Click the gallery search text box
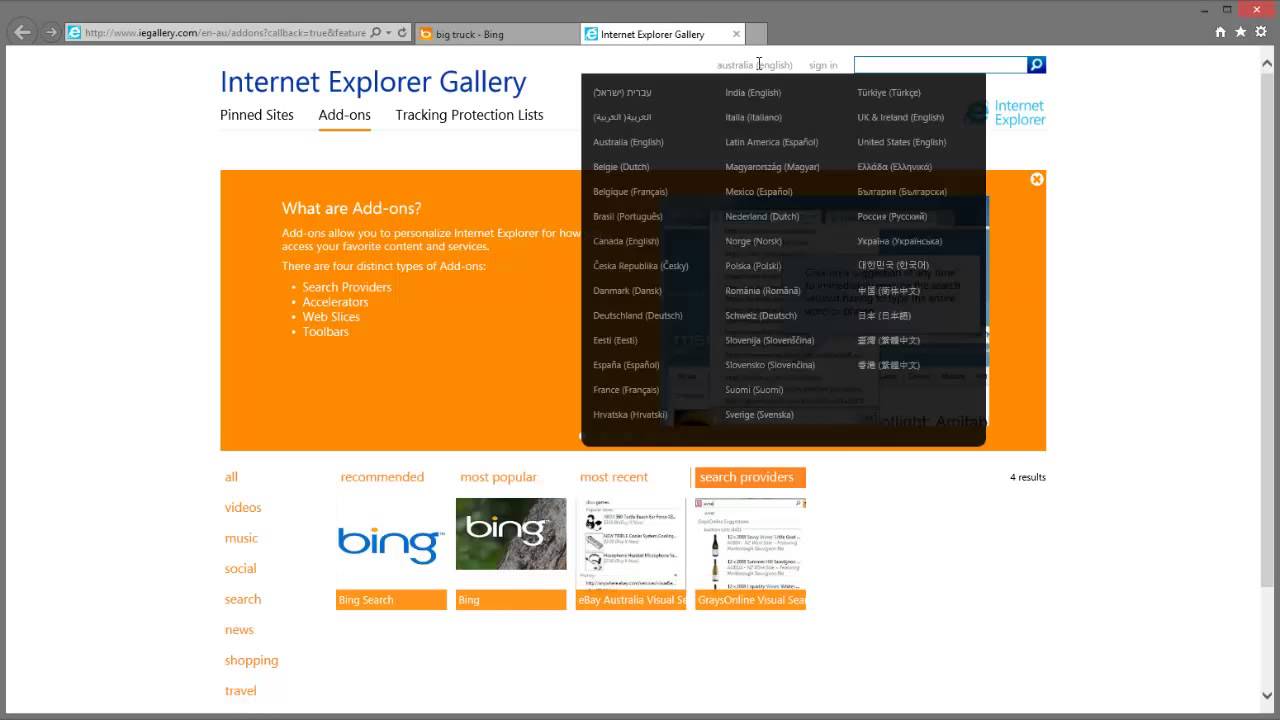This screenshot has height=720, width=1280. [940, 65]
